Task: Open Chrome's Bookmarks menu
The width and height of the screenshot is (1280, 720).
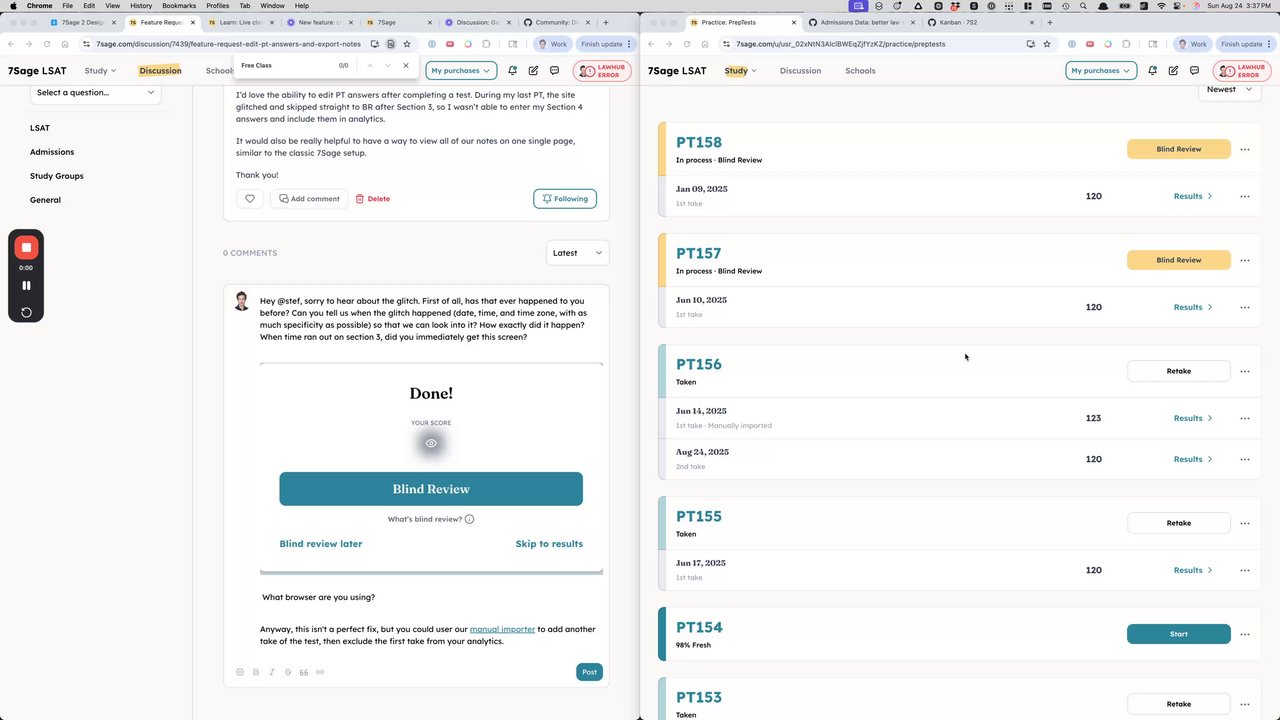Action: [x=179, y=6]
